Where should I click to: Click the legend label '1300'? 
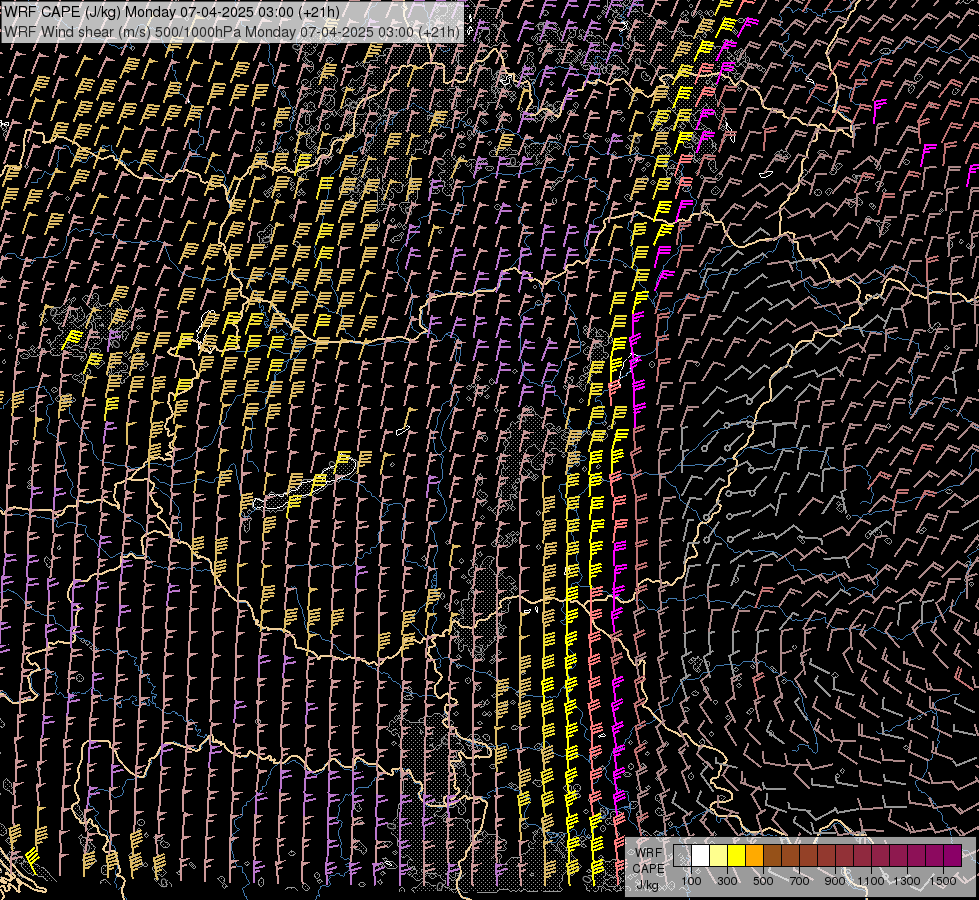[907, 881]
